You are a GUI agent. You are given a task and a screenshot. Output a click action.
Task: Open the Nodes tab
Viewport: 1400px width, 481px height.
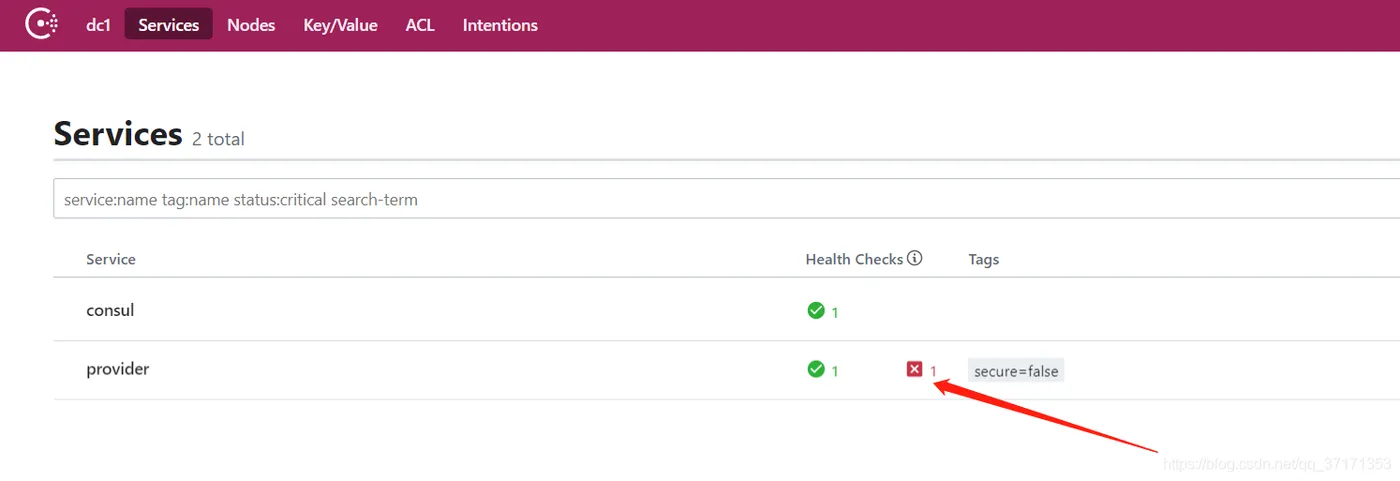(x=251, y=25)
